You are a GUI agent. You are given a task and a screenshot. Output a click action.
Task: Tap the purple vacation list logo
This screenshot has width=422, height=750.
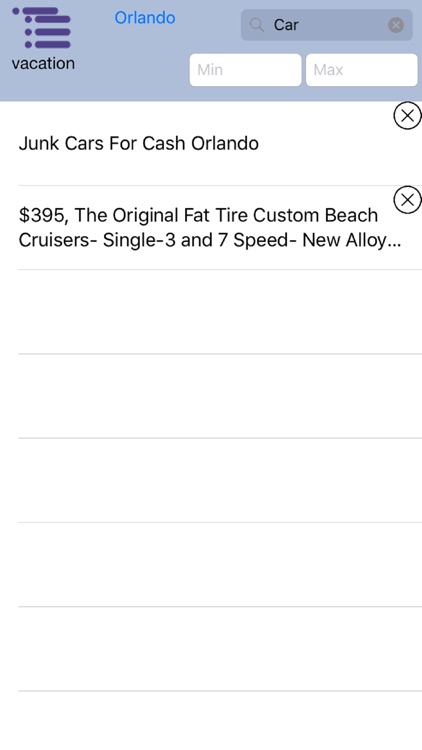click(42, 28)
